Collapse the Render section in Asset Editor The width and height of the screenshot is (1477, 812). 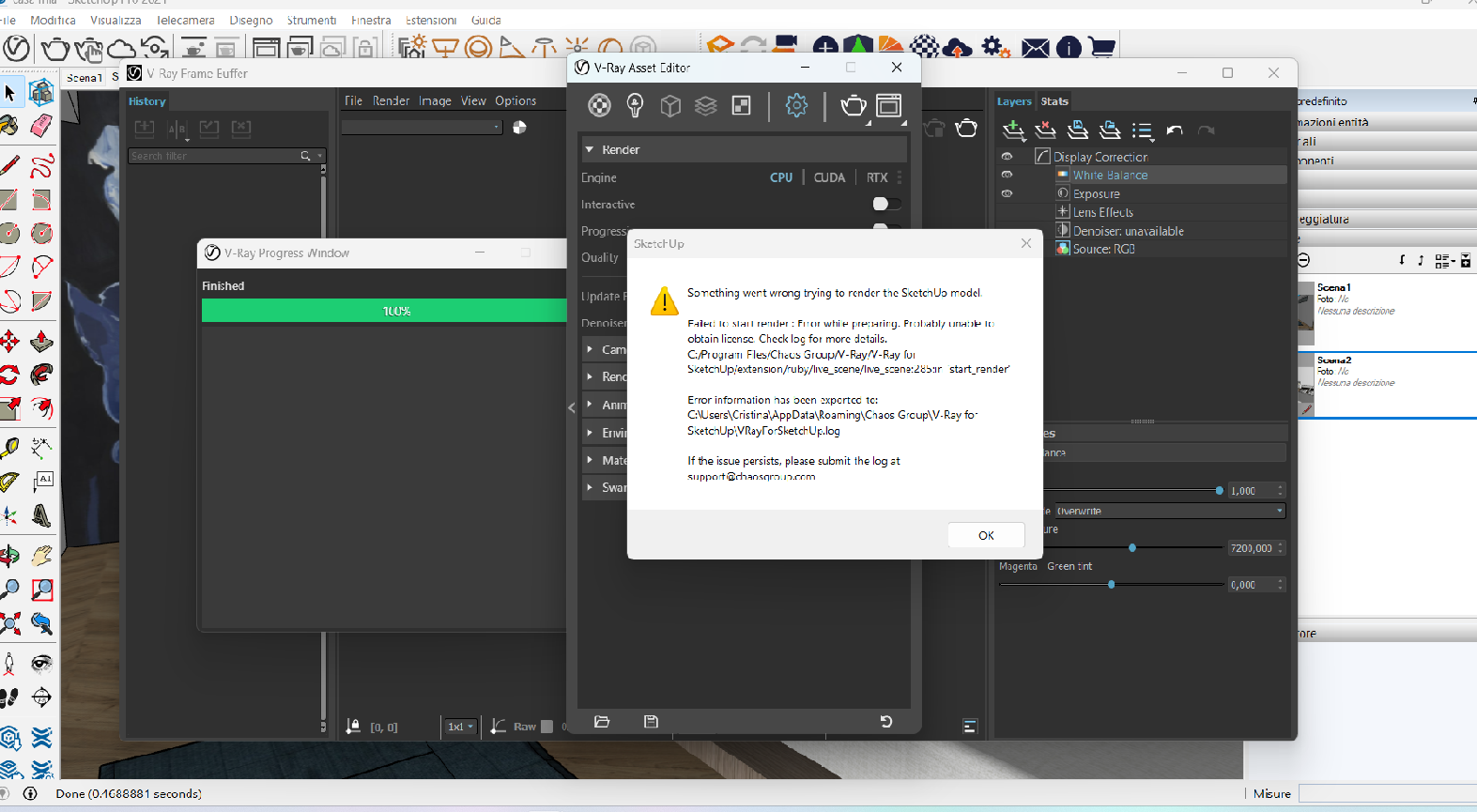tap(590, 149)
